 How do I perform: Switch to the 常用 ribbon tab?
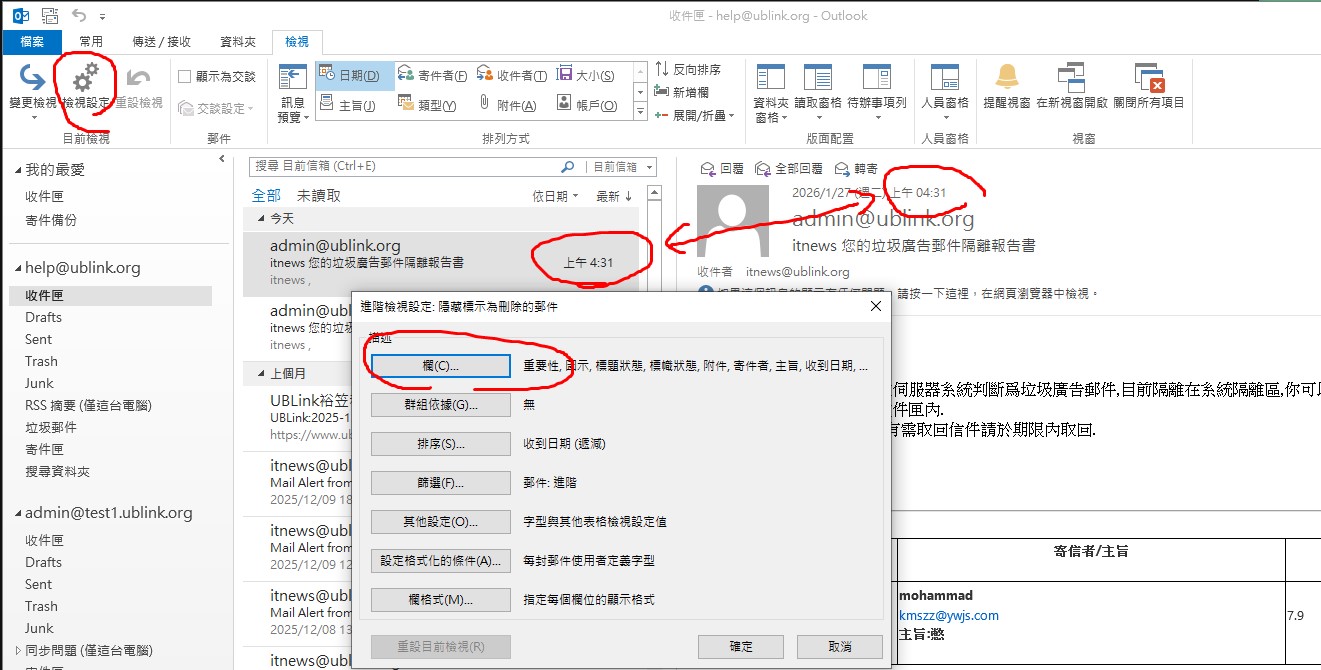[x=91, y=42]
